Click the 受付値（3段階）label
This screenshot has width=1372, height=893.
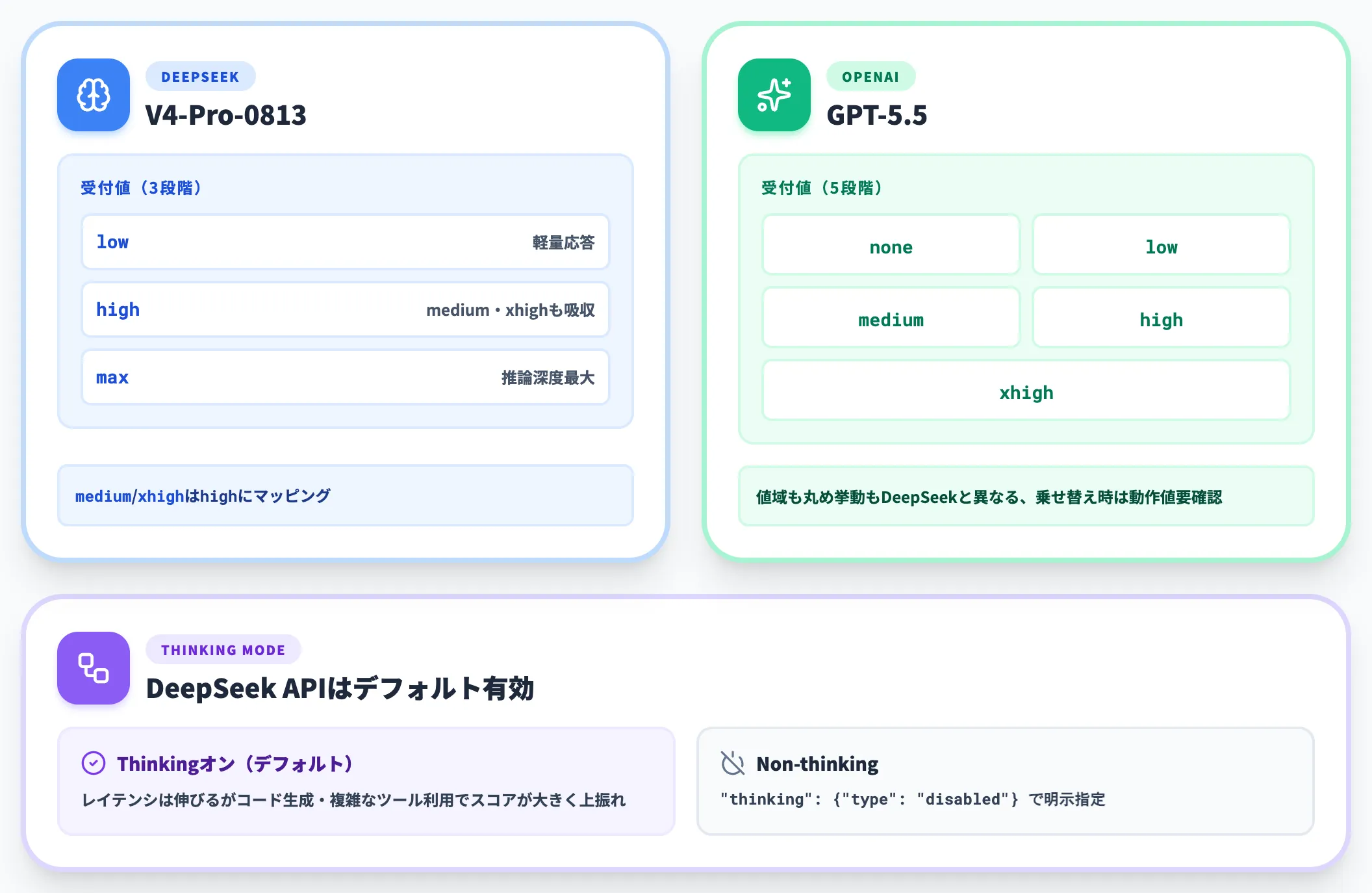pyautogui.click(x=141, y=188)
